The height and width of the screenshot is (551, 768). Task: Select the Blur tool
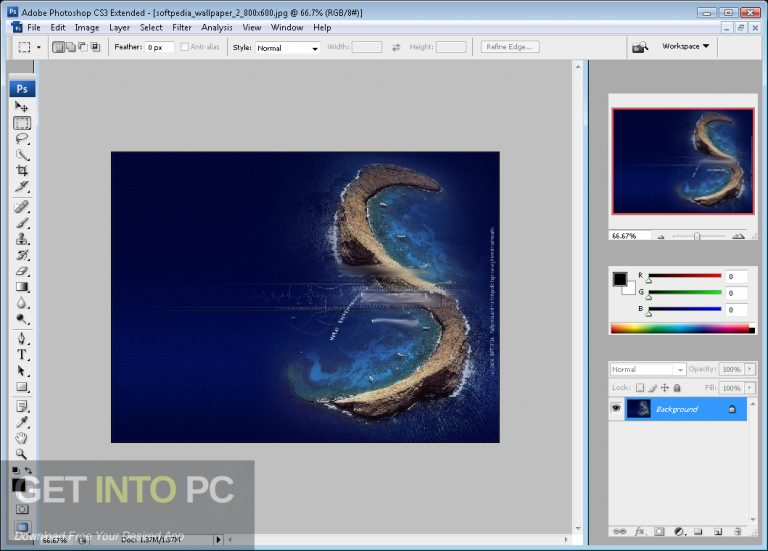[x=22, y=303]
